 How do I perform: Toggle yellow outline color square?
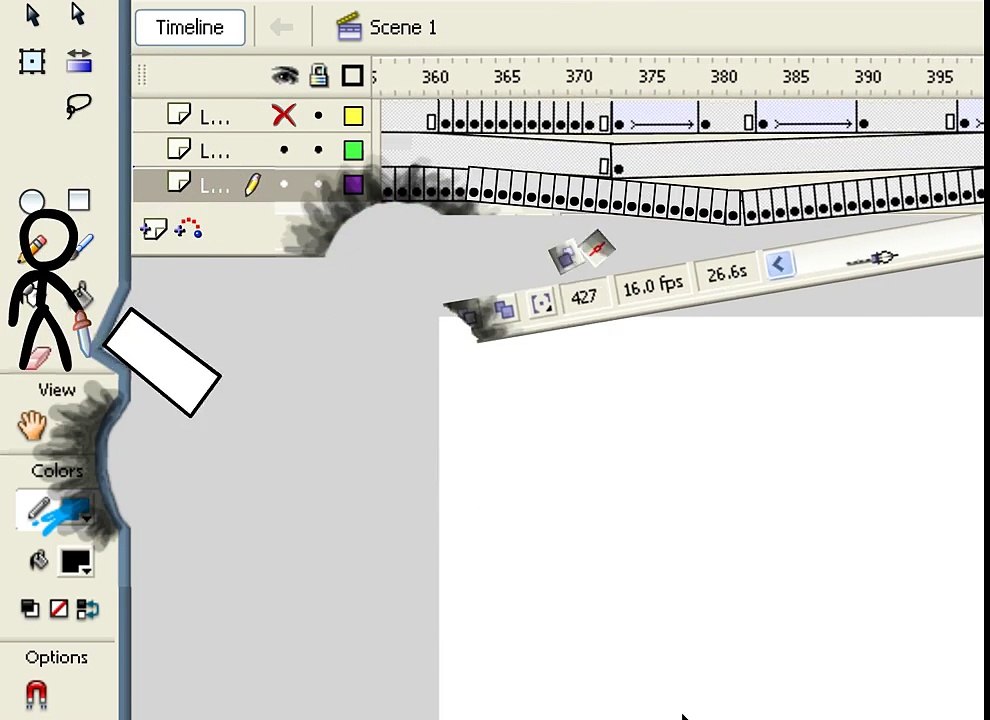click(x=353, y=116)
